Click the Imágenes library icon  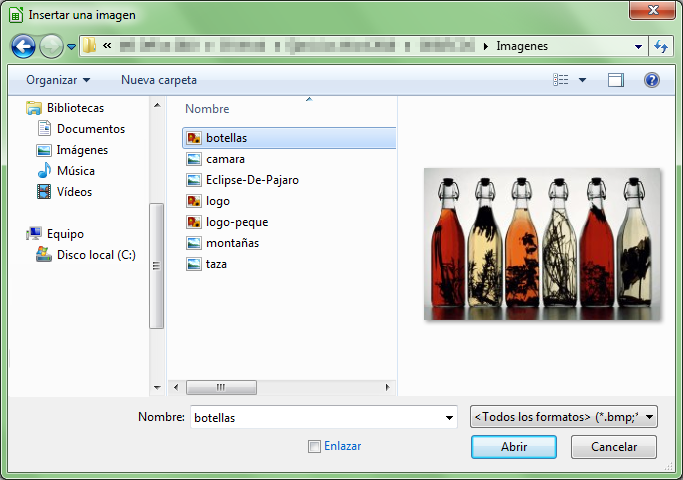[44, 150]
